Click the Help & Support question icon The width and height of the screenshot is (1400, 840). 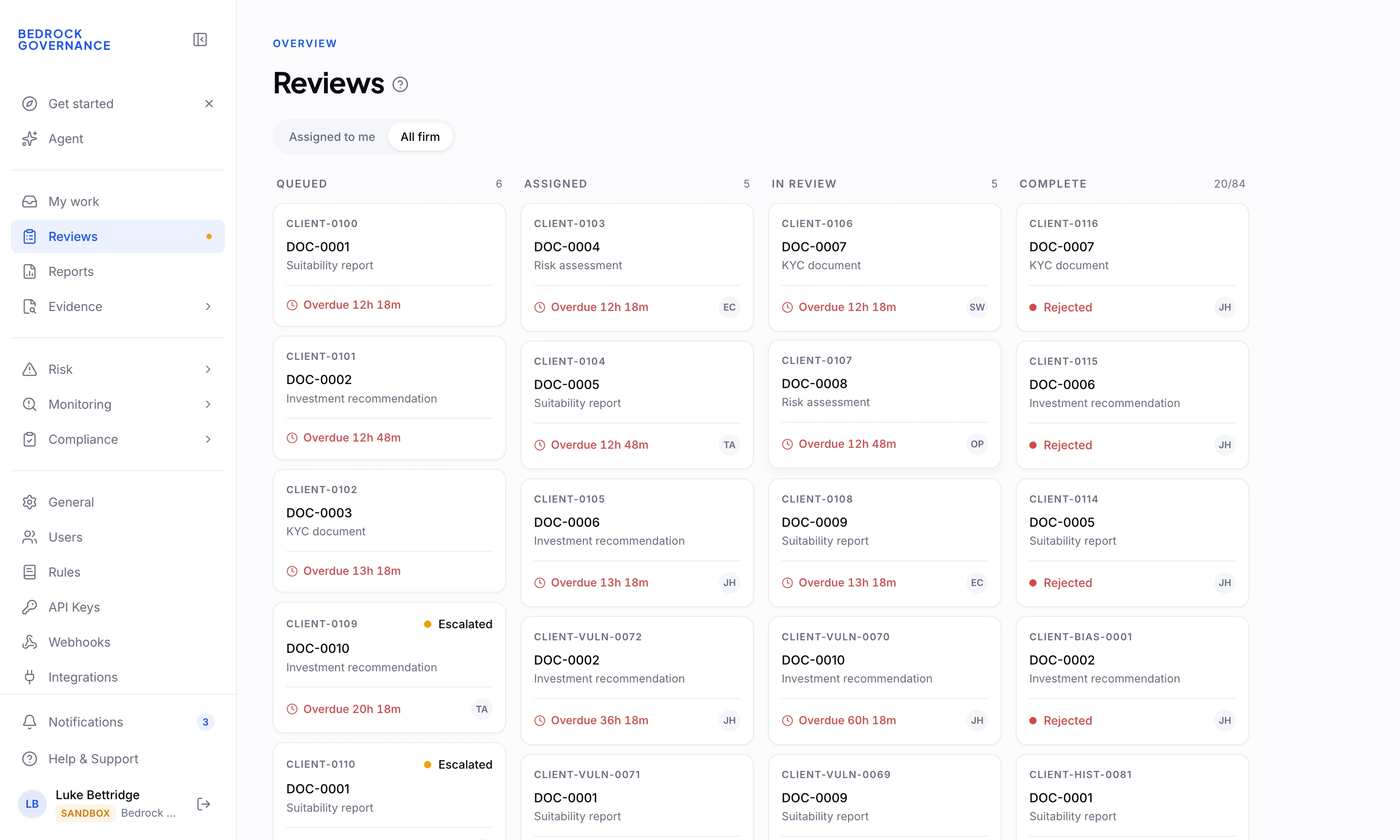click(30, 759)
